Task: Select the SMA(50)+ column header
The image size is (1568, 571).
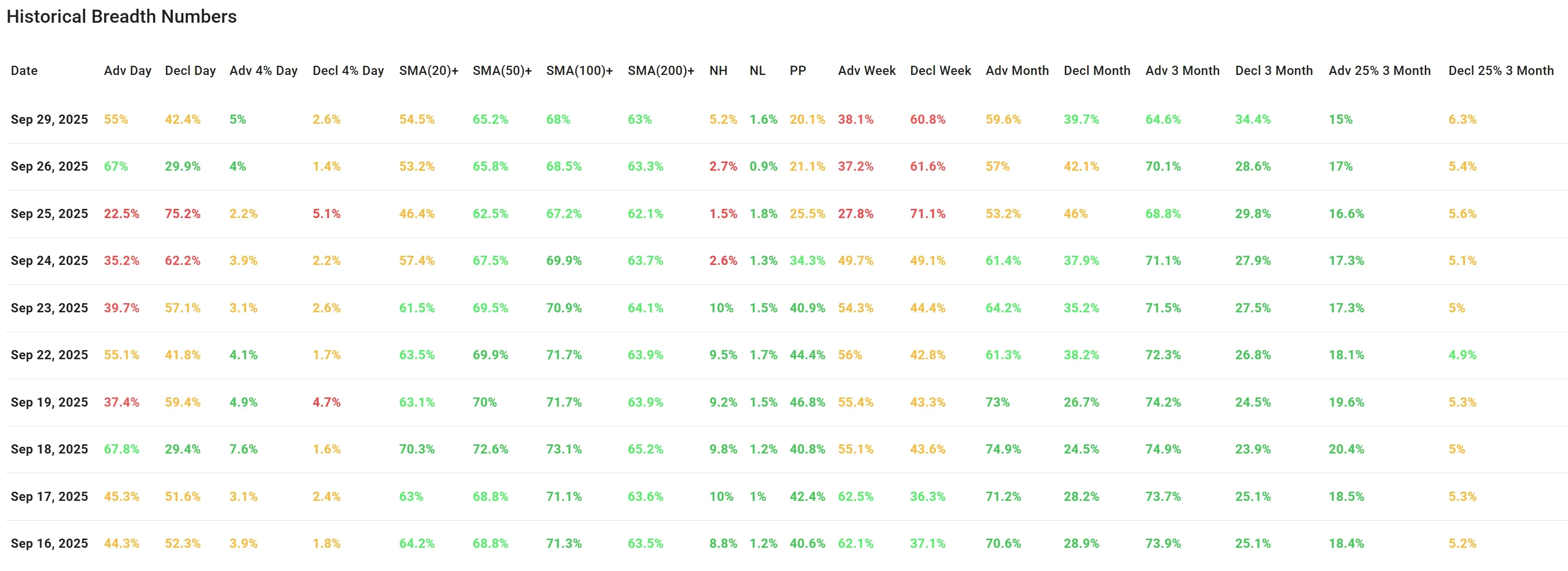Action: click(x=502, y=71)
